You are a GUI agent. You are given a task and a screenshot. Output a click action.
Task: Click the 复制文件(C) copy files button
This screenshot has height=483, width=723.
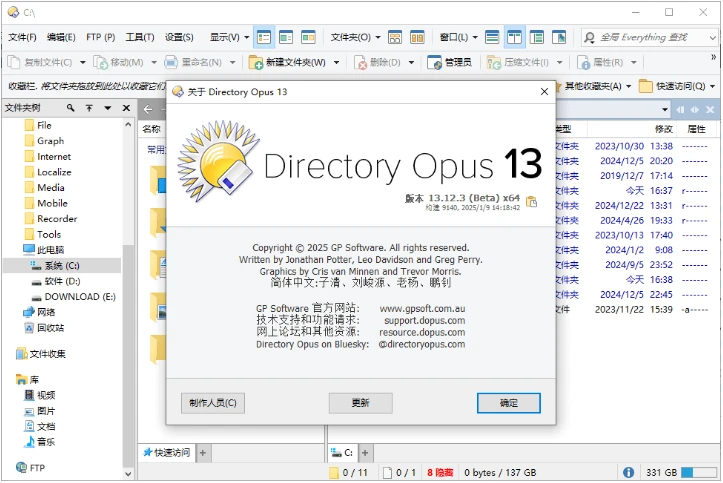(40, 62)
